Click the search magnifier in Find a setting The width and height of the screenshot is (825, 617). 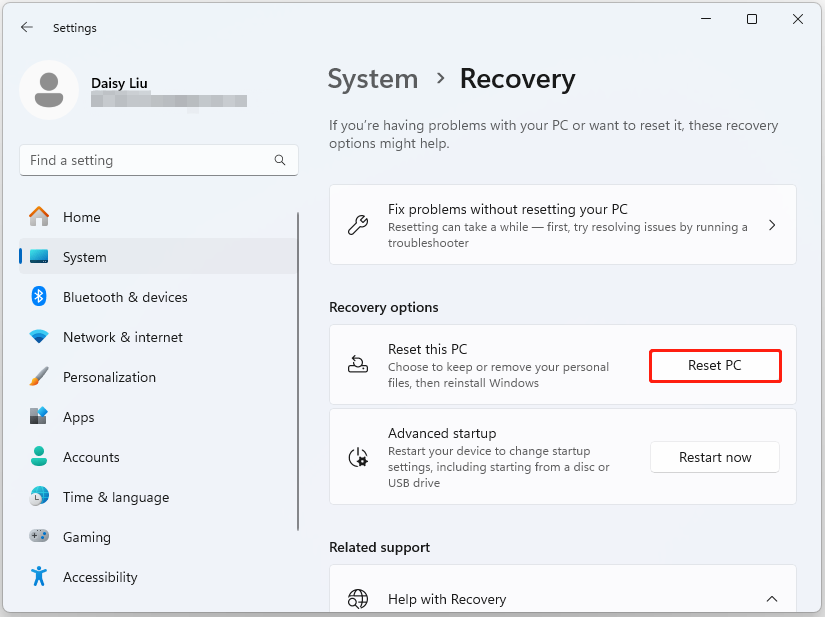pyautogui.click(x=280, y=160)
